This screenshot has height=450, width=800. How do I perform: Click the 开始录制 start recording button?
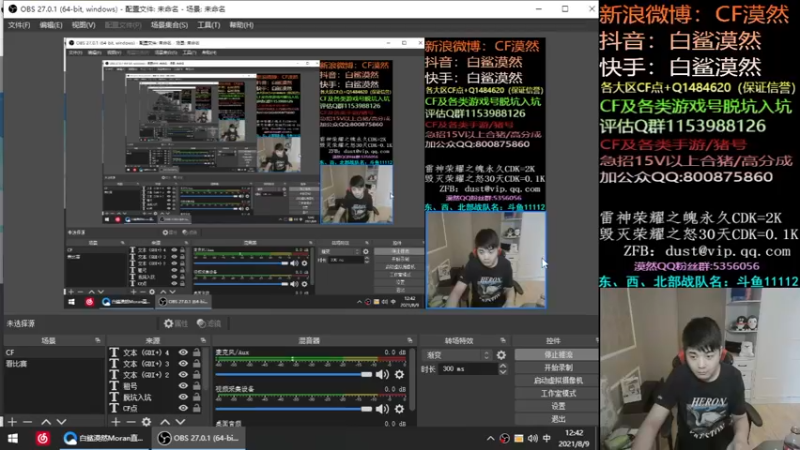(x=558, y=367)
